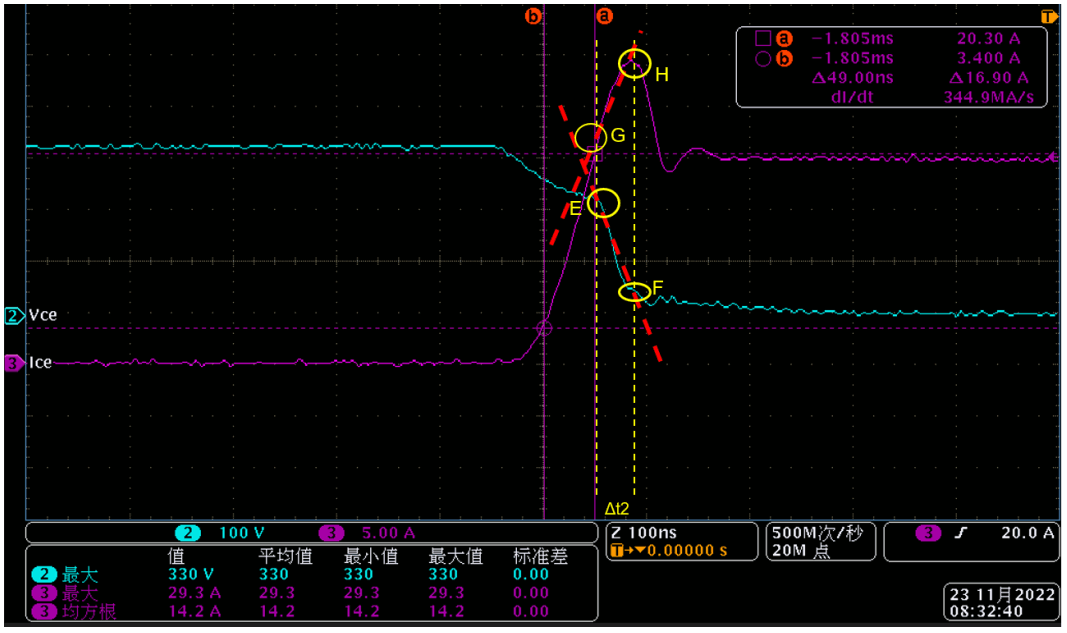Click the round cursor b readout symbol
Image resolution: width=1067 pixels, height=633 pixels.
763,59
